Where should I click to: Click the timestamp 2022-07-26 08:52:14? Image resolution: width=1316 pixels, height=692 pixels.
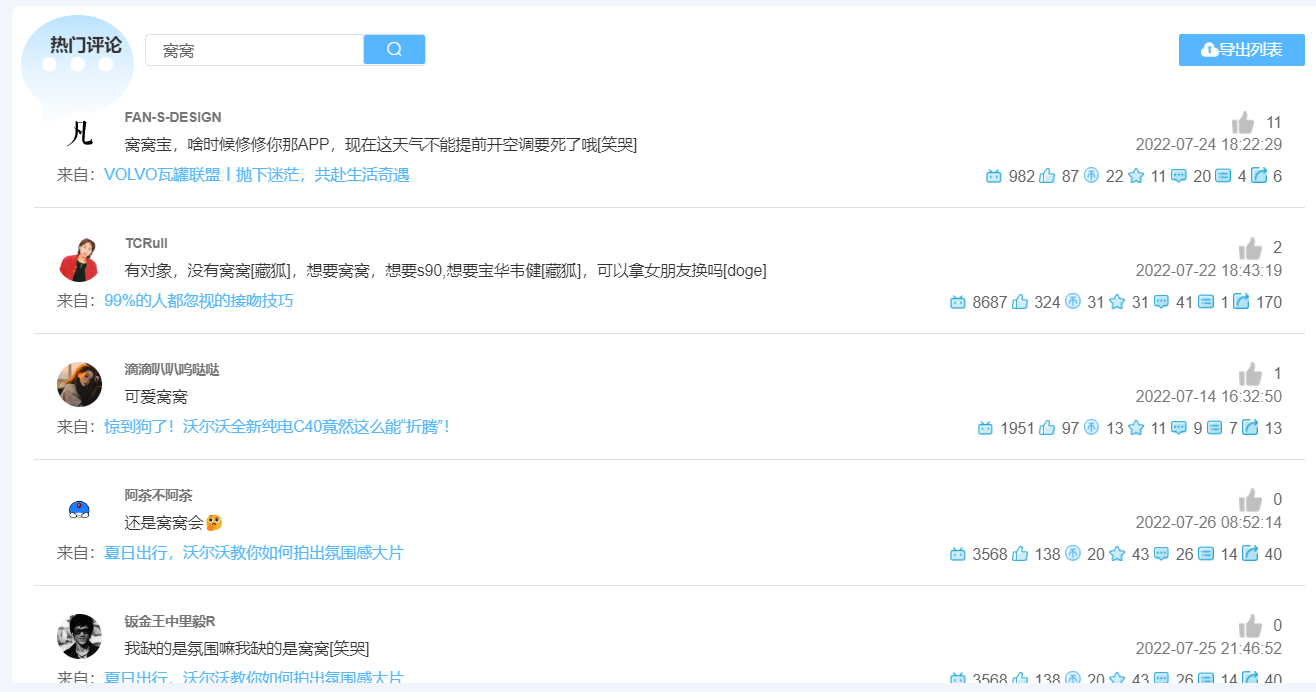click(x=1208, y=523)
